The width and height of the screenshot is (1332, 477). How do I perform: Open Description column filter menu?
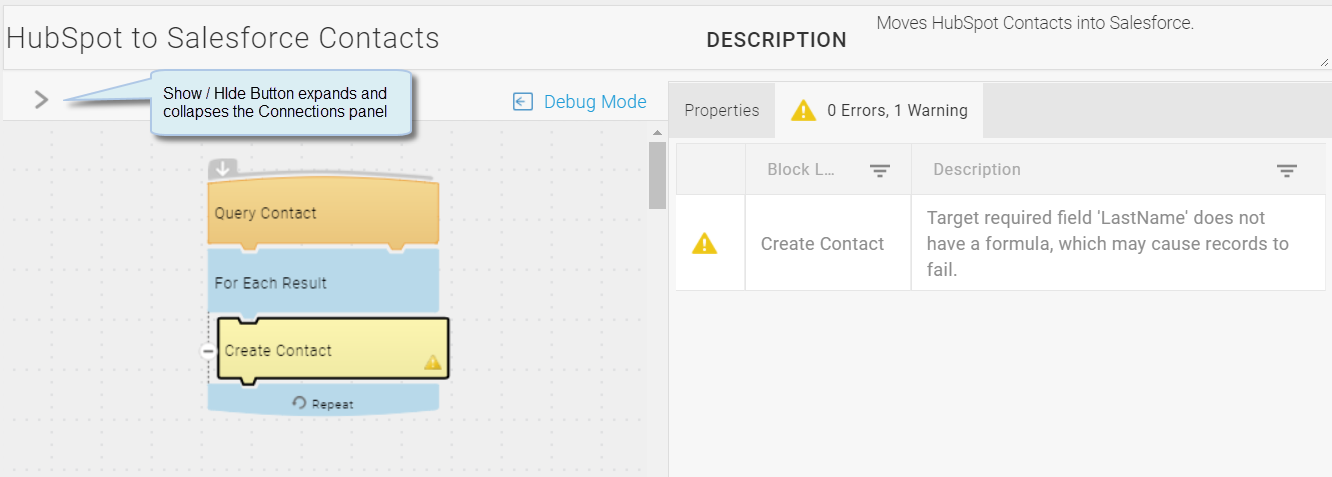[1287, 171]
